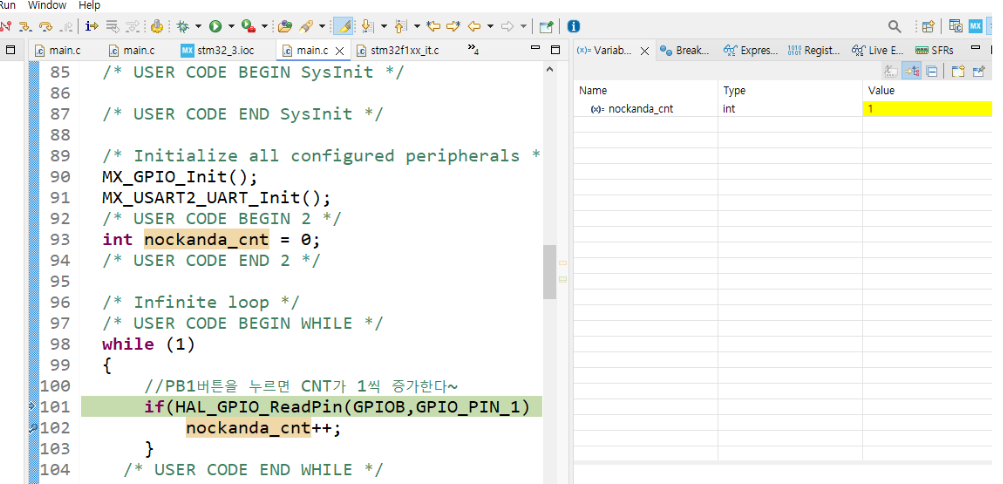Open the Forward history dropdown arrow
The width and height of the screenshot is (1003, 484).
(x=523, y=26)
